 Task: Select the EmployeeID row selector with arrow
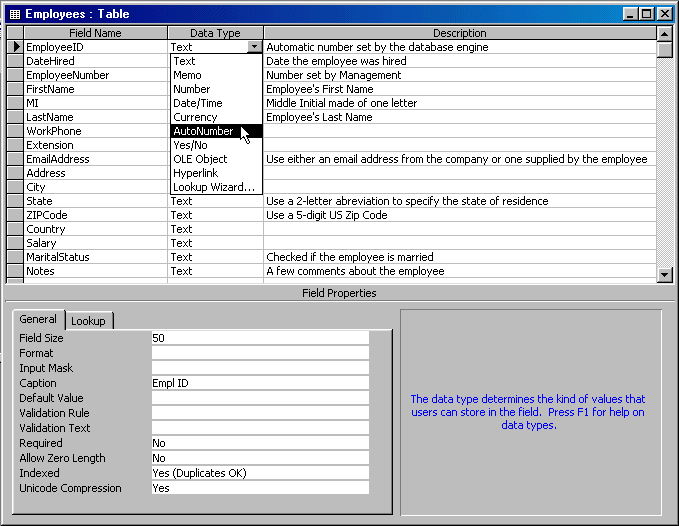[x=15, y=47]
